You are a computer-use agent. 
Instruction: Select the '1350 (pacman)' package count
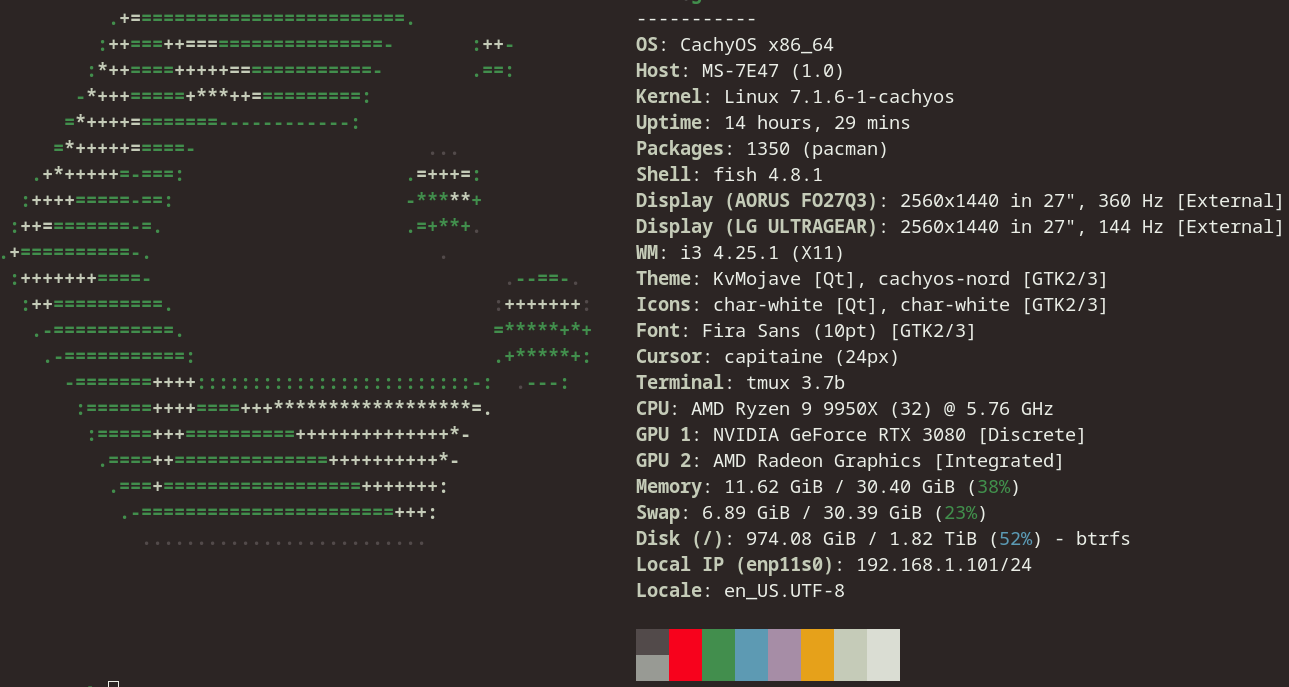(817, 149)
